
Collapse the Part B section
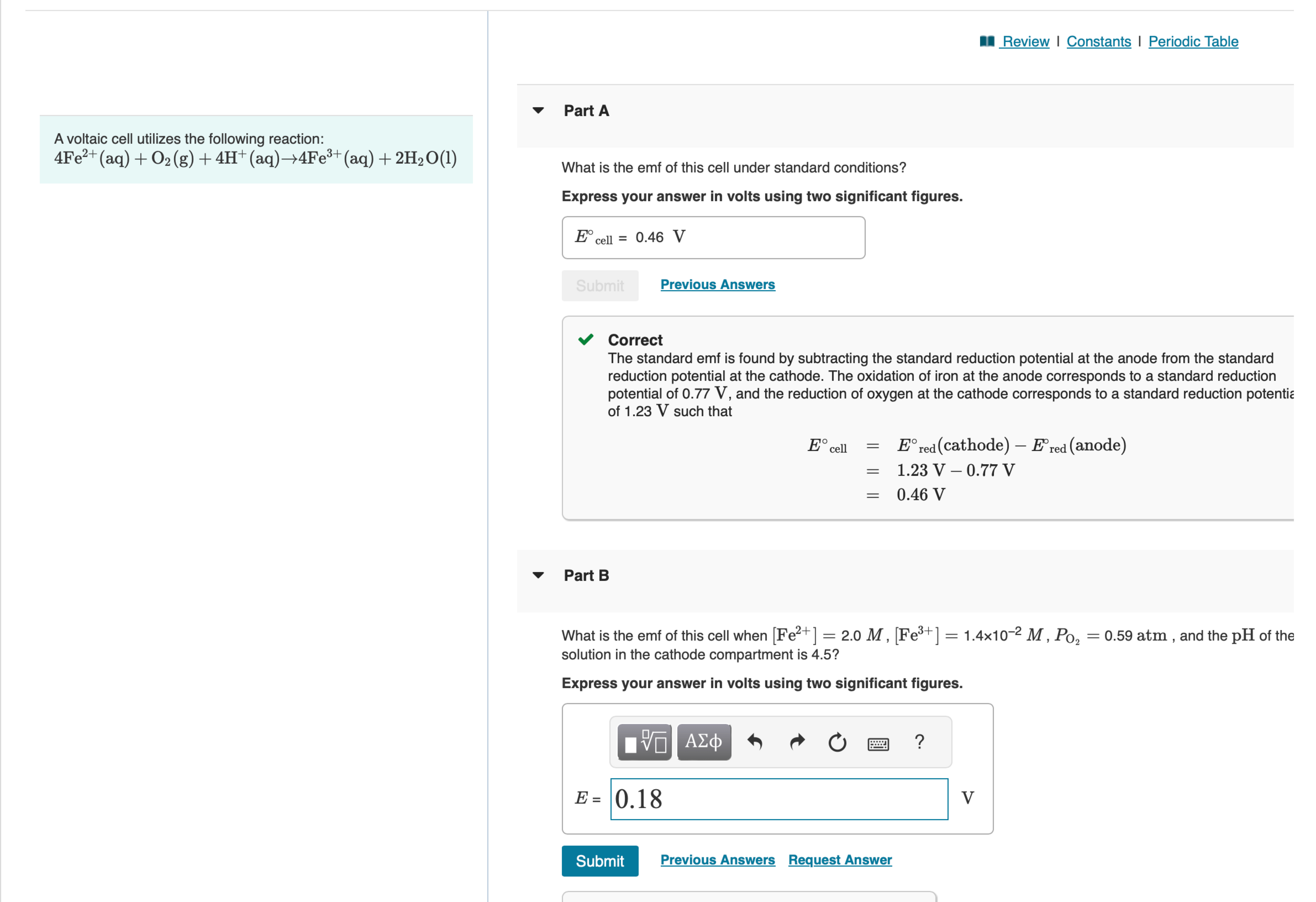click(x=538, y=575)
